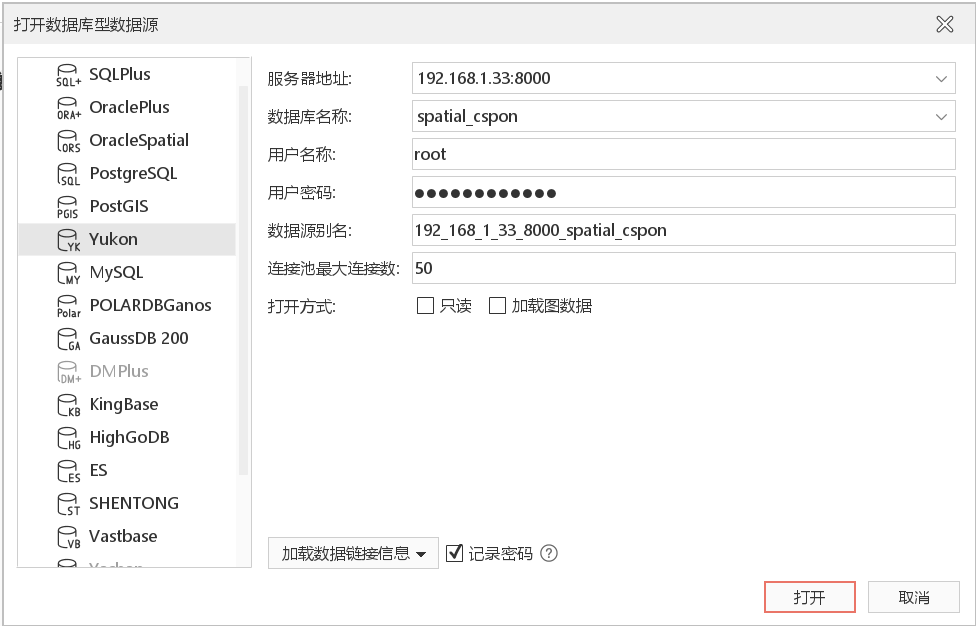Viewport: 976px width, 626px height.
Task: Select the GaussDB 200 icon
Action: point(68,339)
